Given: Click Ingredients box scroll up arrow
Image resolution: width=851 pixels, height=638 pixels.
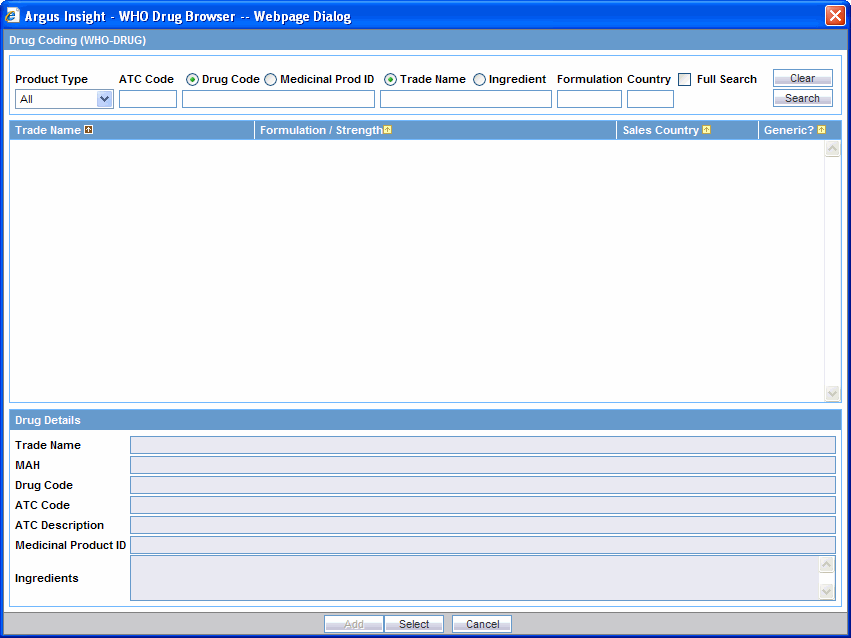Looking at the screenshot, I should [826, 565].
